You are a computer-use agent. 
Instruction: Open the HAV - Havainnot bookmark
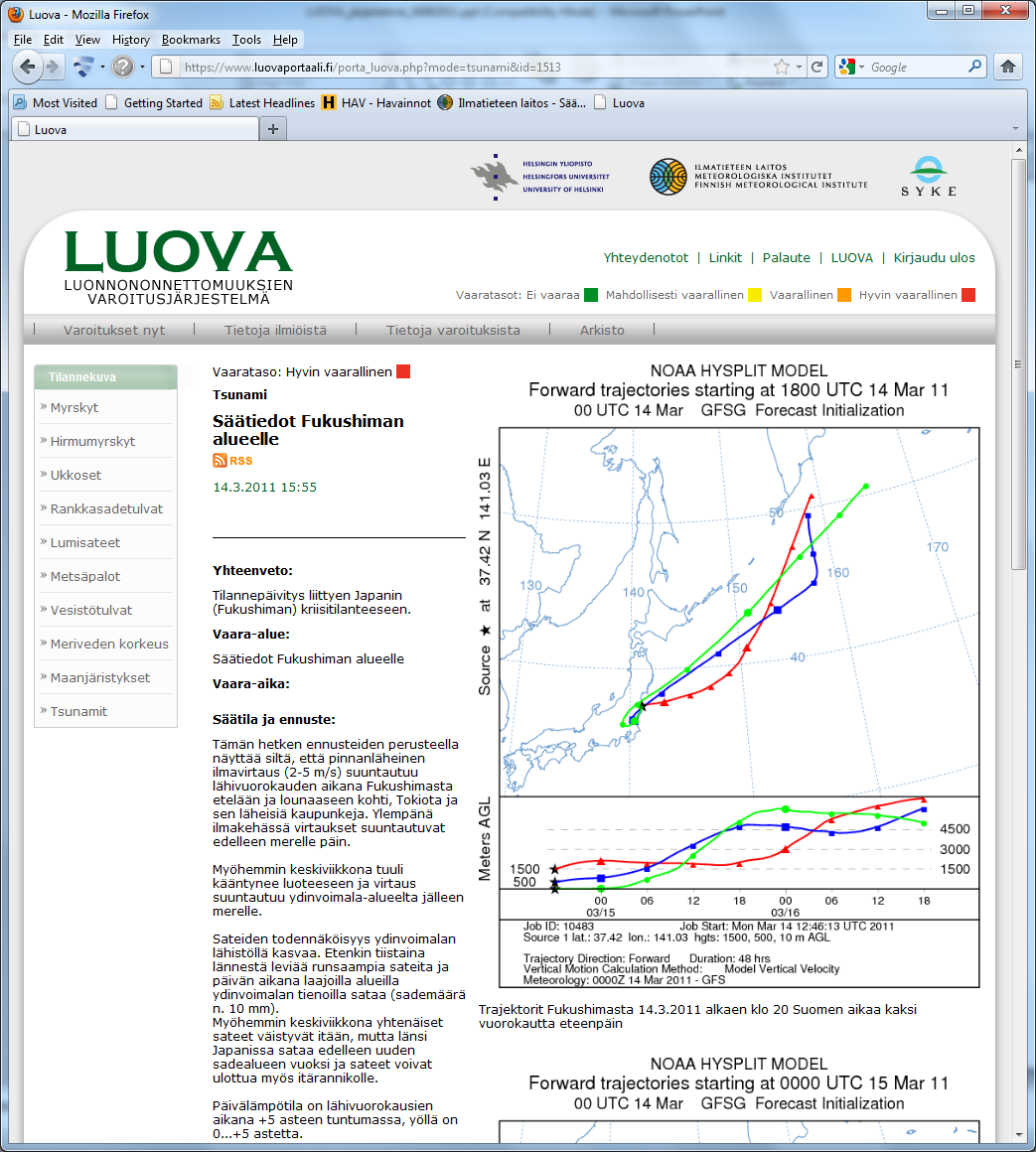click(x=376, y=103)
